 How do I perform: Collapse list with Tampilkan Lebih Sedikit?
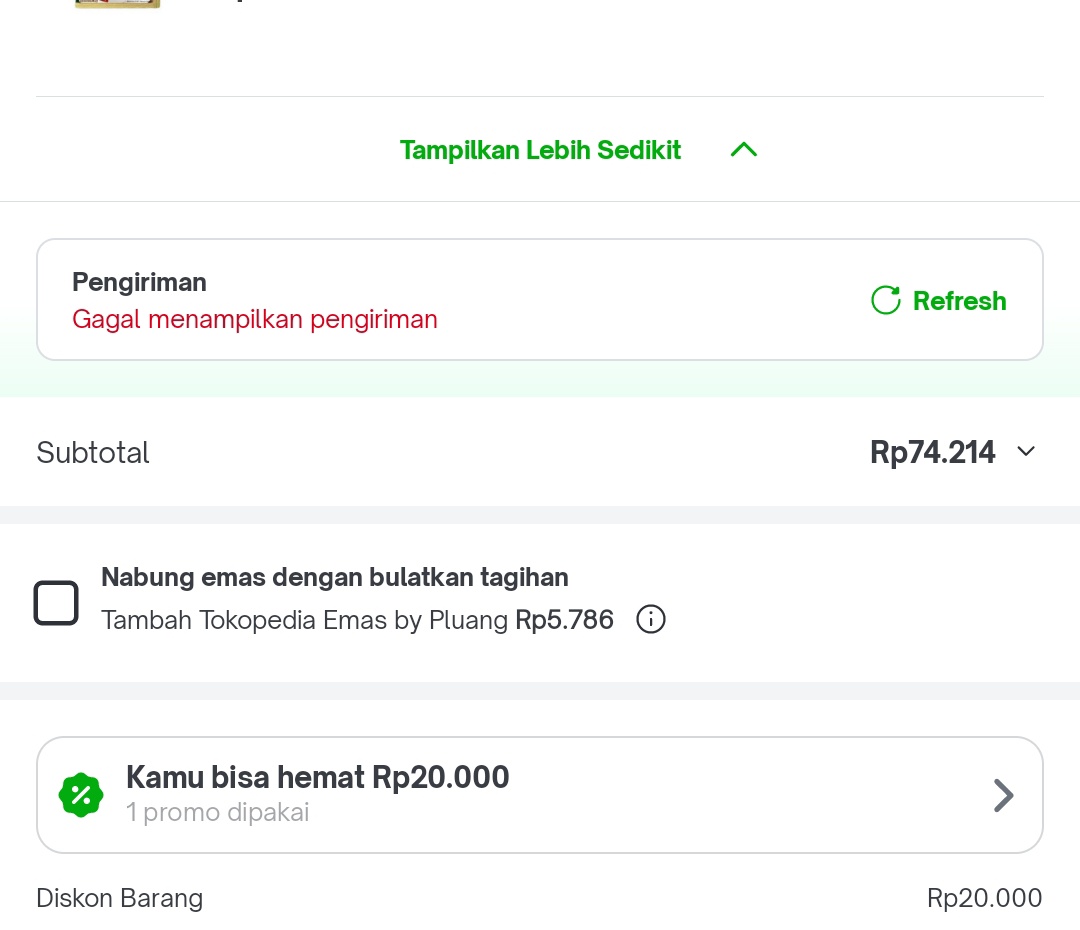540,150
